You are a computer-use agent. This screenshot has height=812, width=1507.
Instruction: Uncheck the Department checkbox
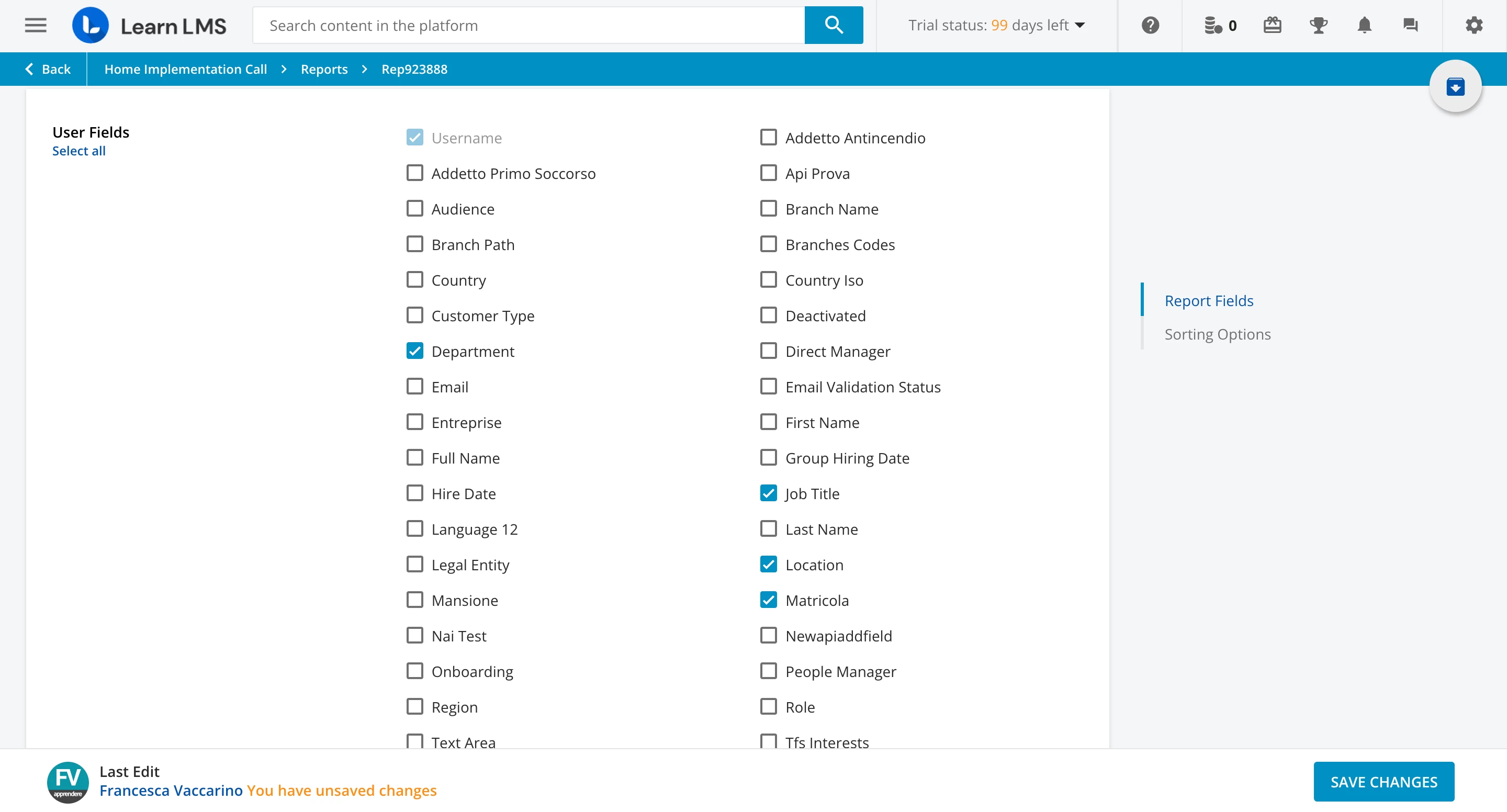click(x=415, y=351)
